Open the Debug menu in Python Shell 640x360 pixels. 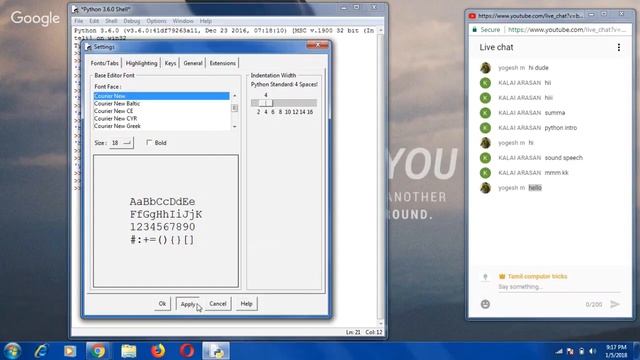(x=131, y=21)
